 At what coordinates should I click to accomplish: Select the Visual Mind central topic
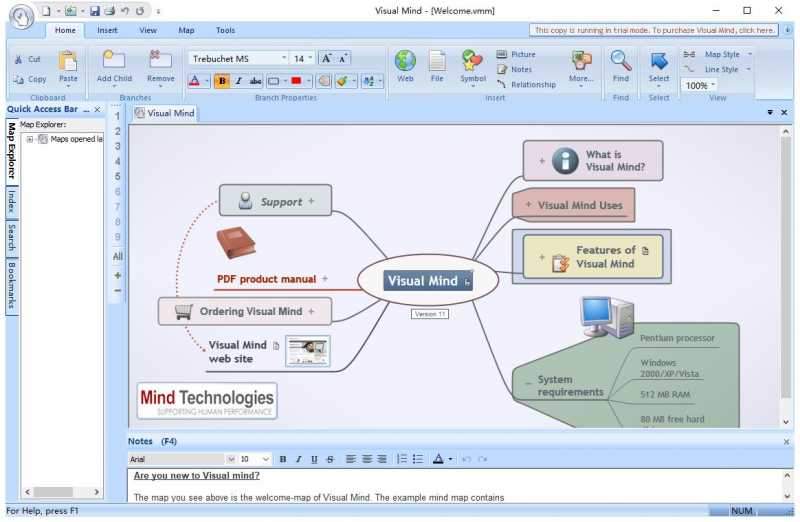pos(428,281)
